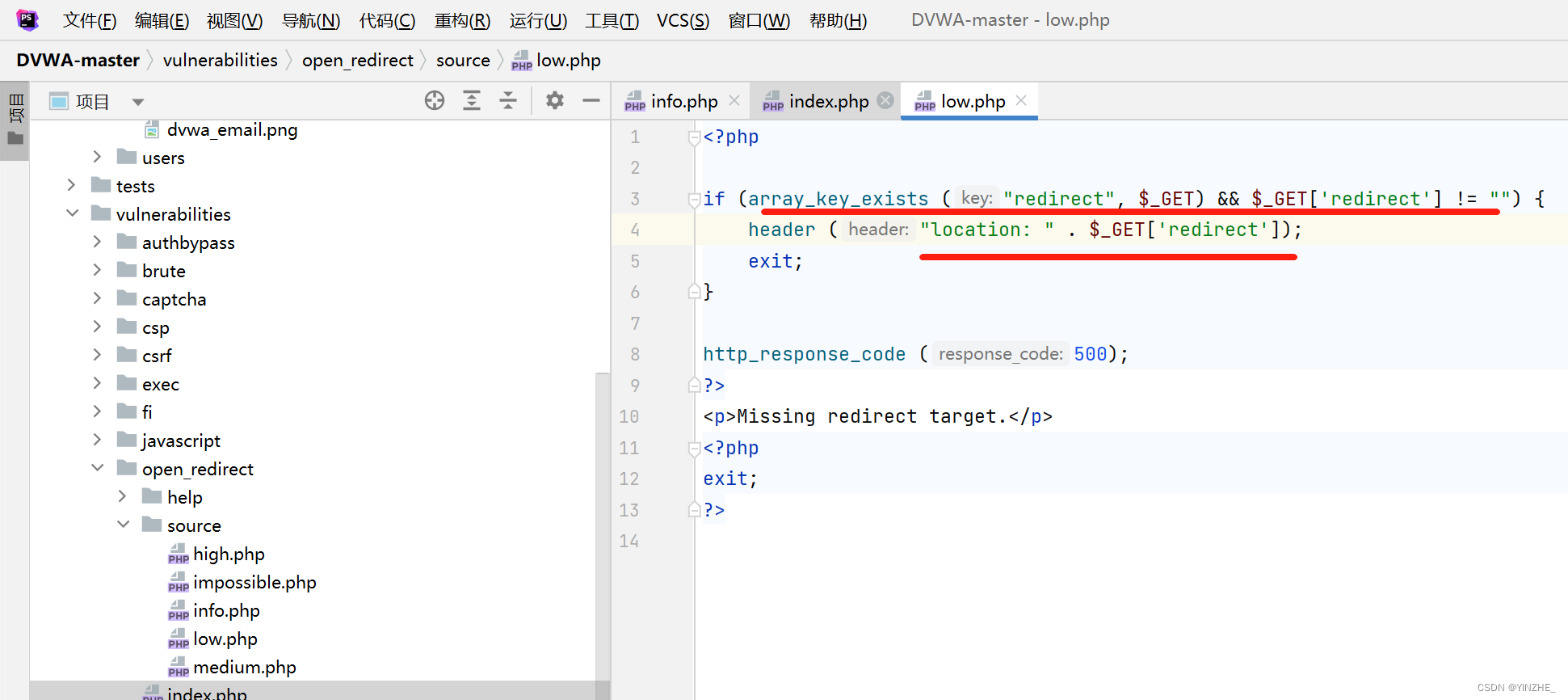The image size is (1568, 700).
Task: Collapse the source folder
Action: (123, 525)
